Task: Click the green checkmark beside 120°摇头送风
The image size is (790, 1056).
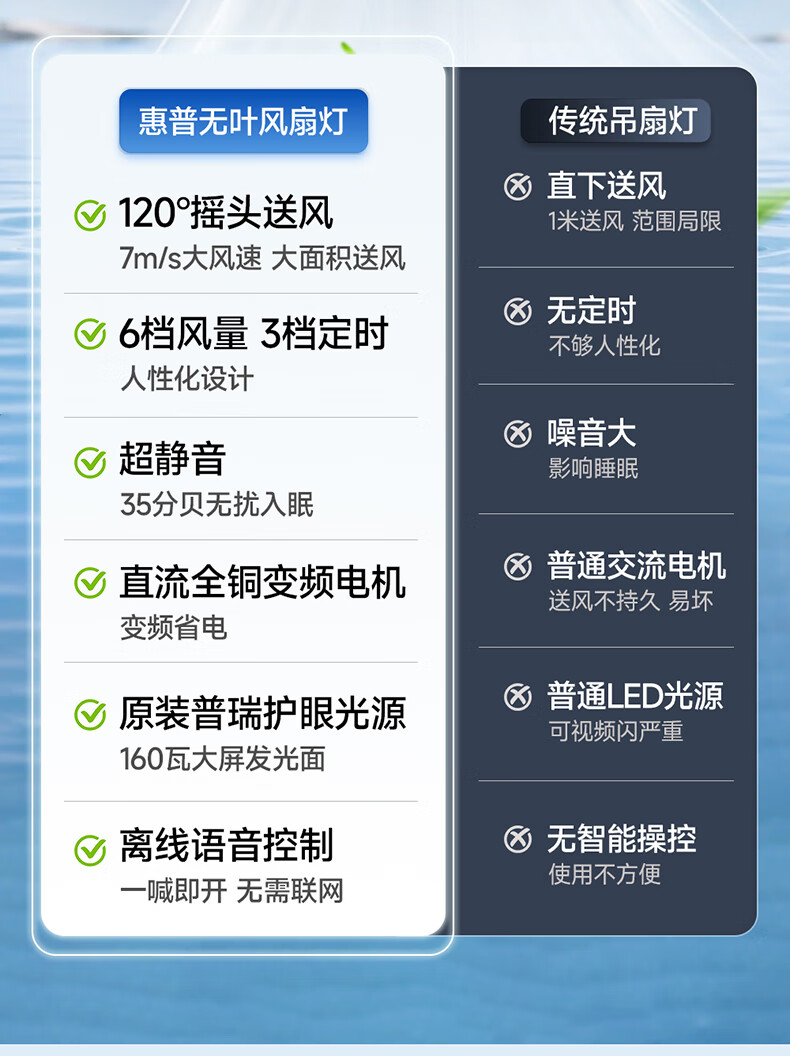Action: pyautogui.click(x=90, y=216)
